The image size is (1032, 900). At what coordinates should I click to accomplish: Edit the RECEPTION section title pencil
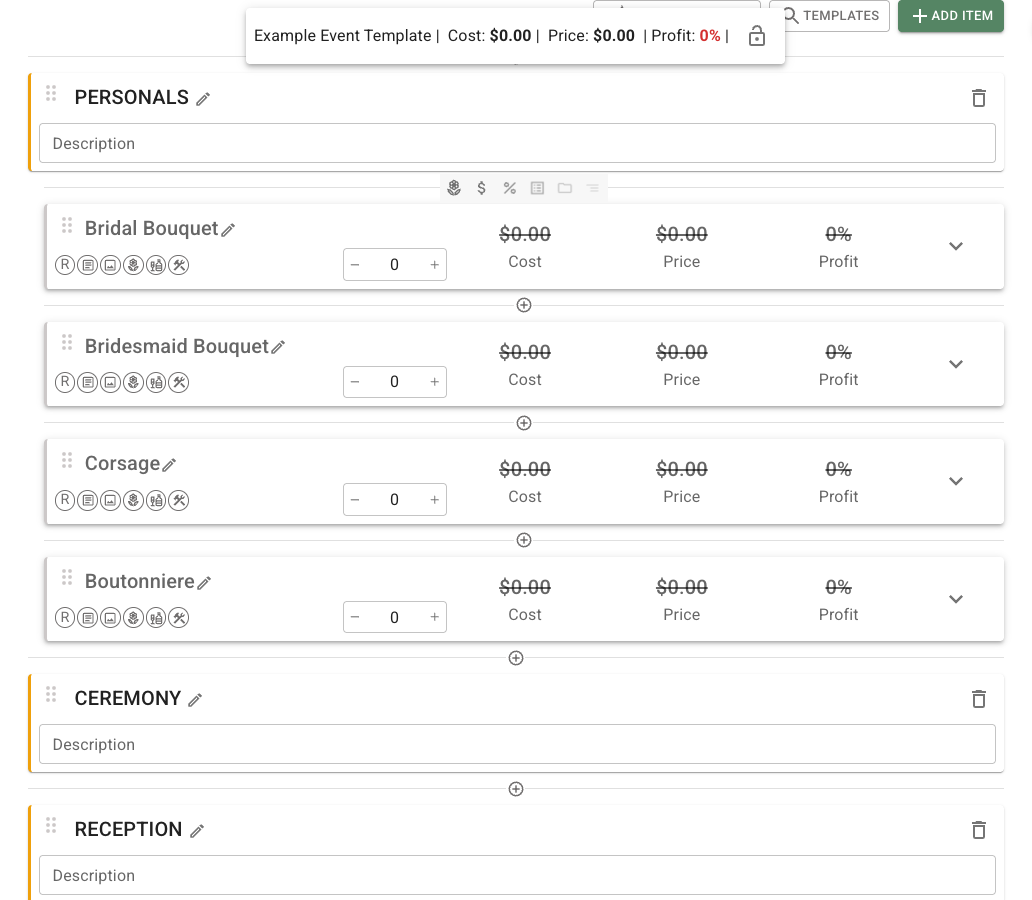tap(197, 831)
